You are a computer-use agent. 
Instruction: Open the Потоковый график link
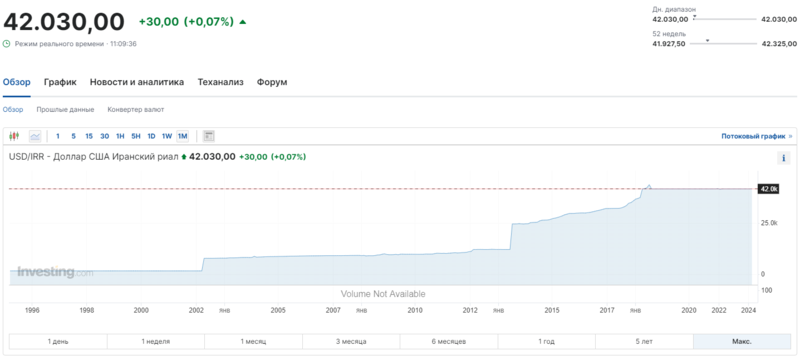pos(753,136)
